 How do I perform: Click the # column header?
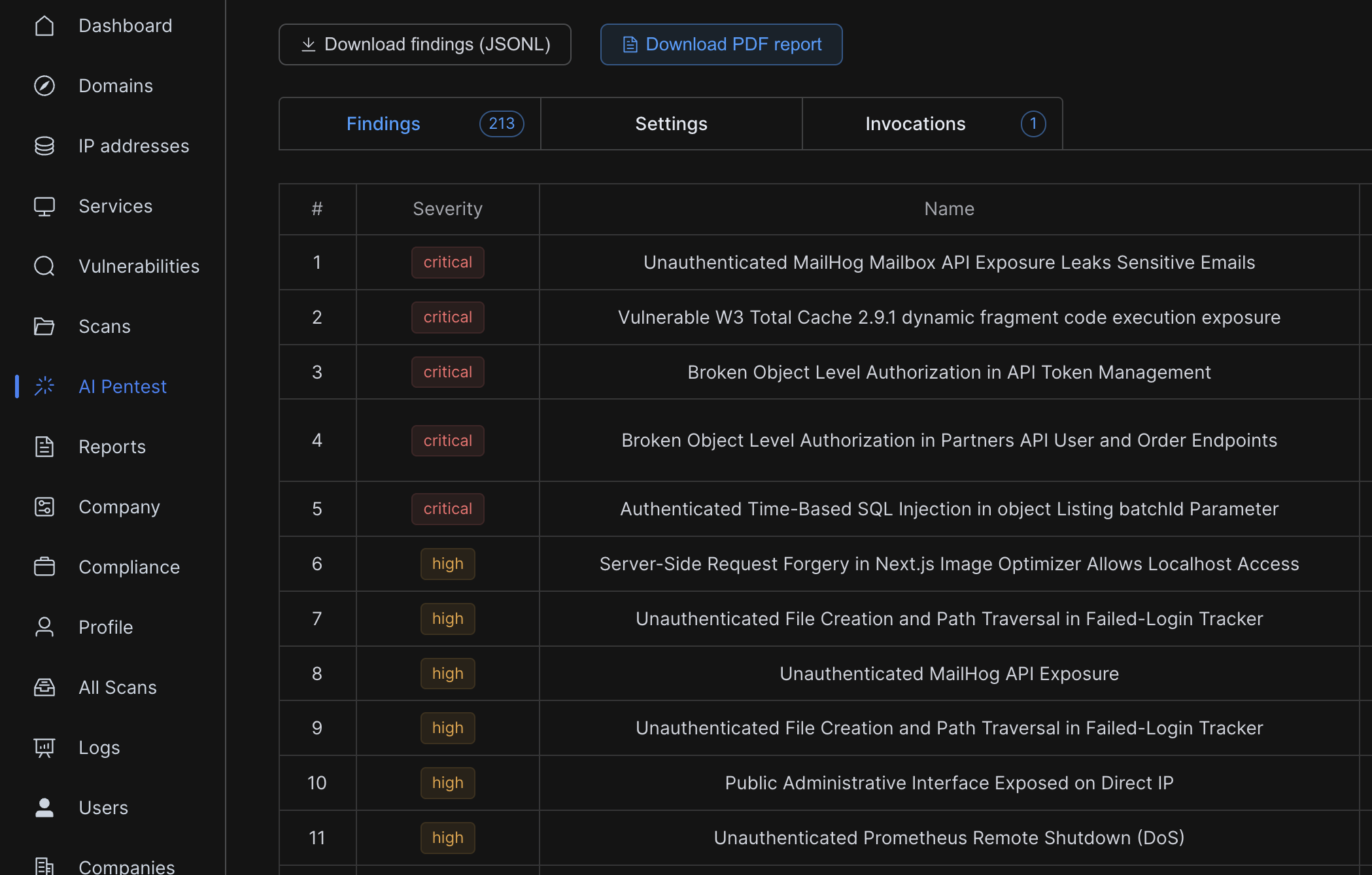[317, 209]
